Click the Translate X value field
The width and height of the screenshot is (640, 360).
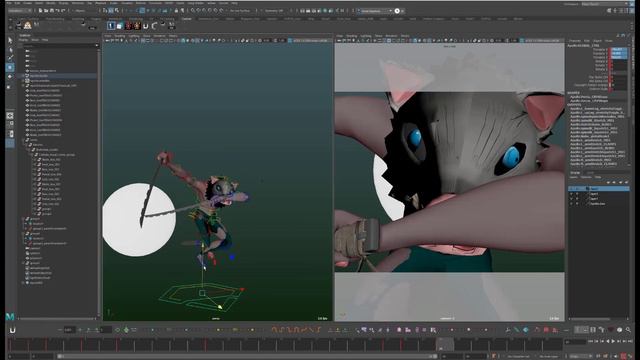[619, 49]
